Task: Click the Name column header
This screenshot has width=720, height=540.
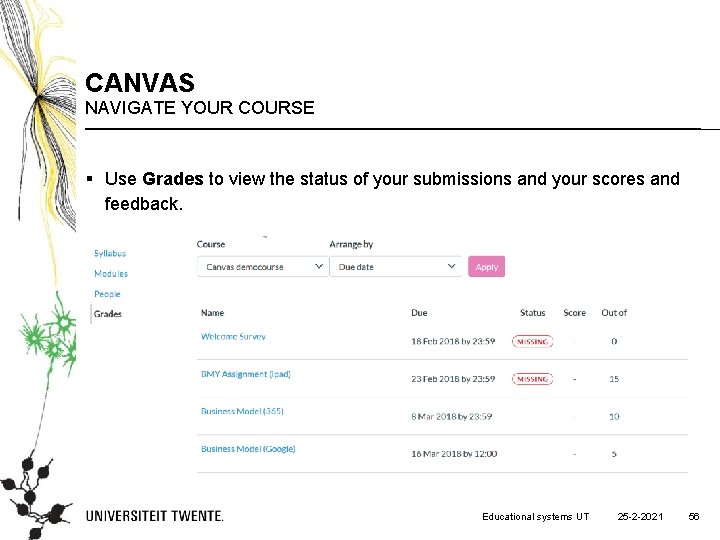Action: 212,313
